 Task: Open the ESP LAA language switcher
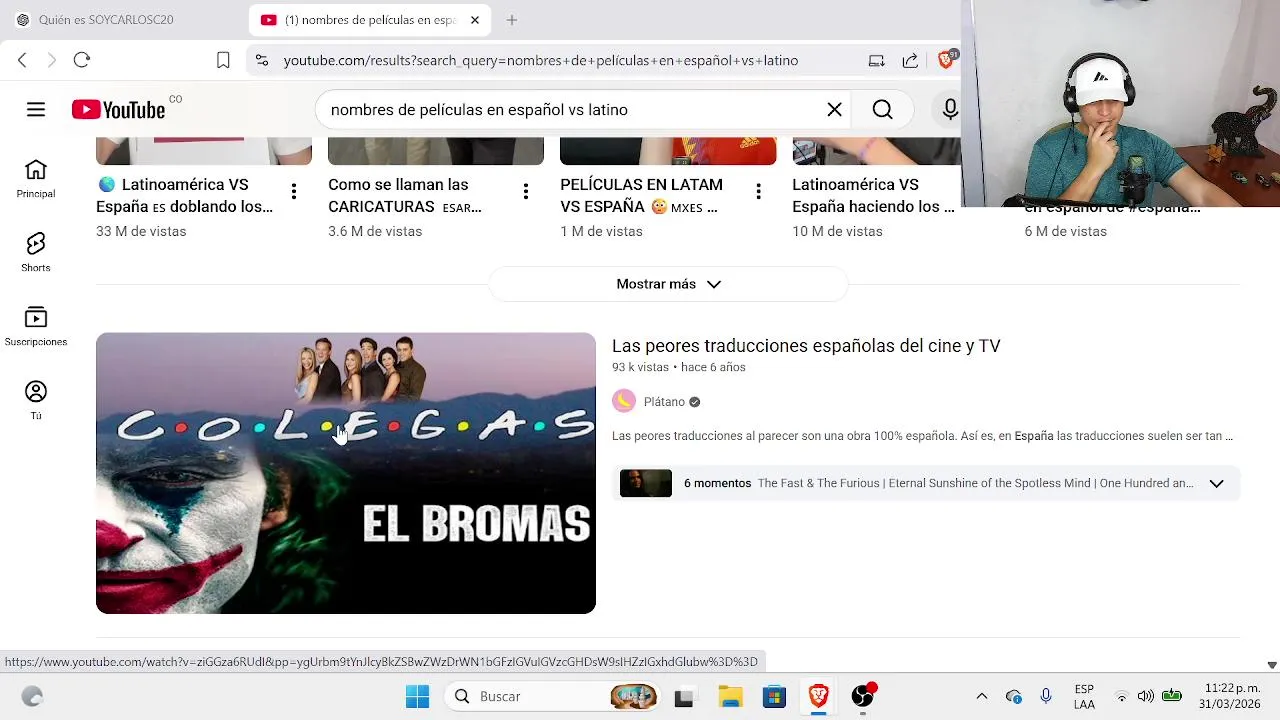coord(1084,696)
